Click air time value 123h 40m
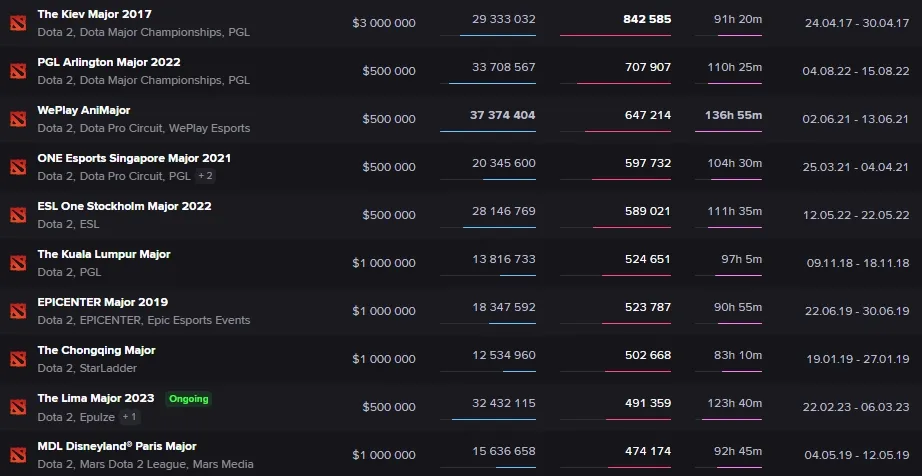Viewport: 922px width, 476px height. [734, 403]
